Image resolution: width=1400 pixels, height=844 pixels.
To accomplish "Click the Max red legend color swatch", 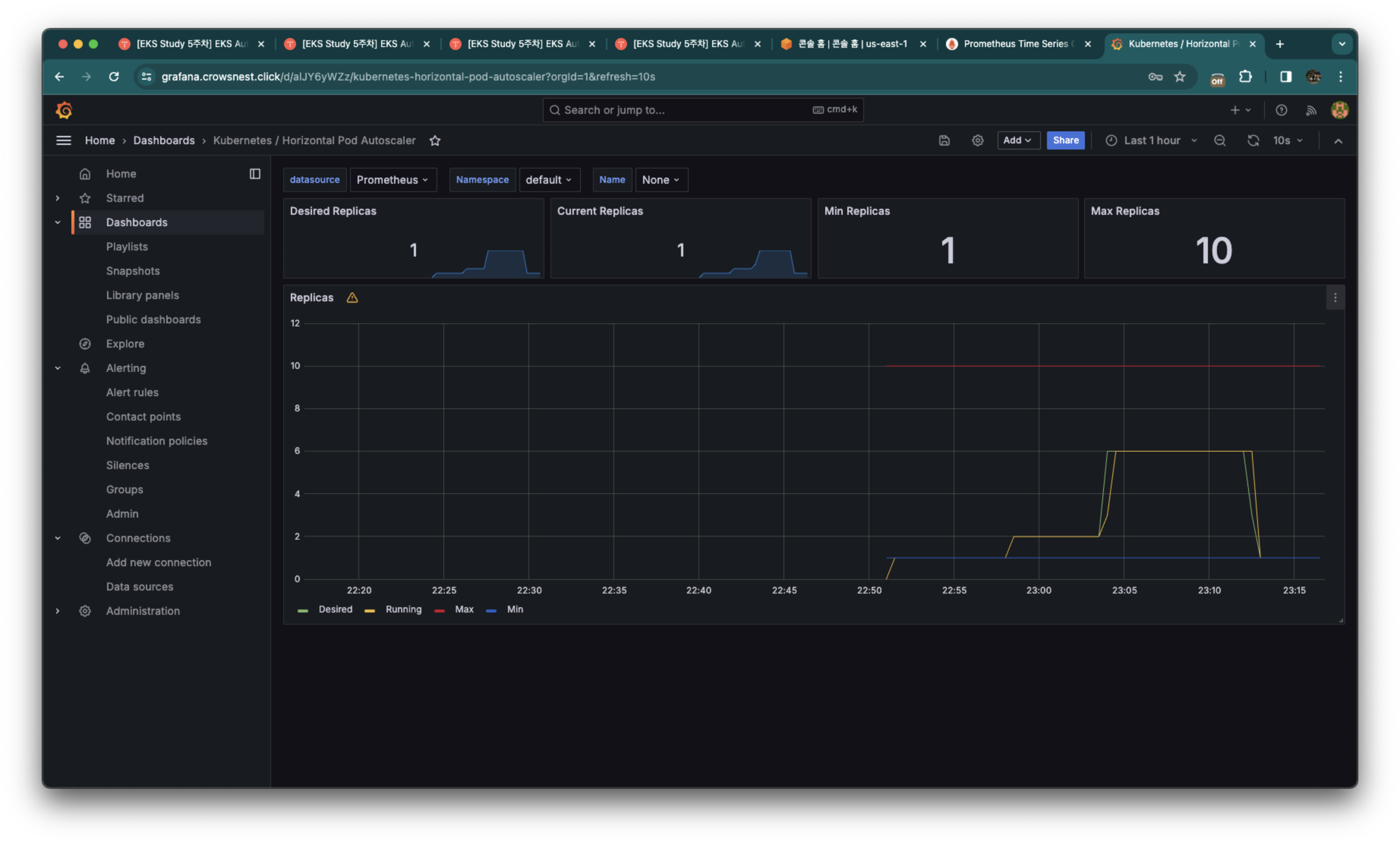I will coord(439,611).
